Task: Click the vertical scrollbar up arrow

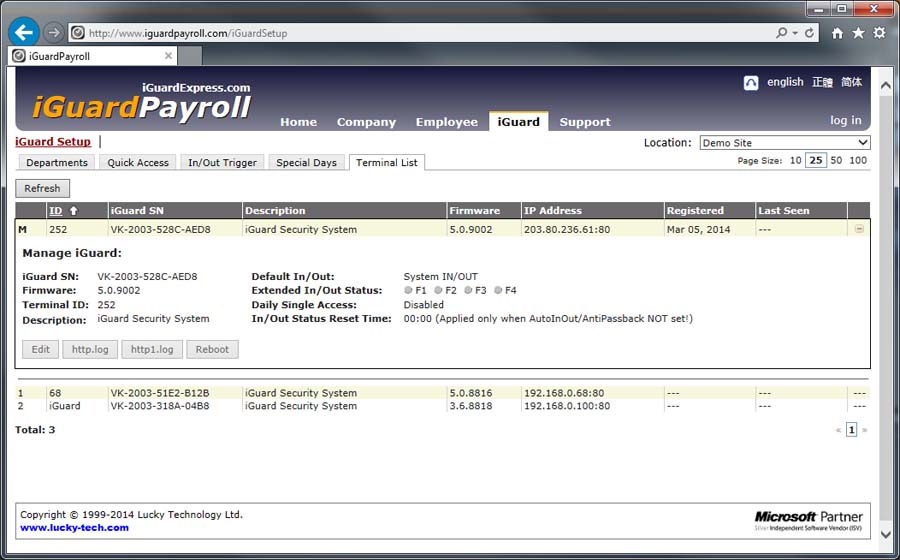Action: [x=886, y=86]
